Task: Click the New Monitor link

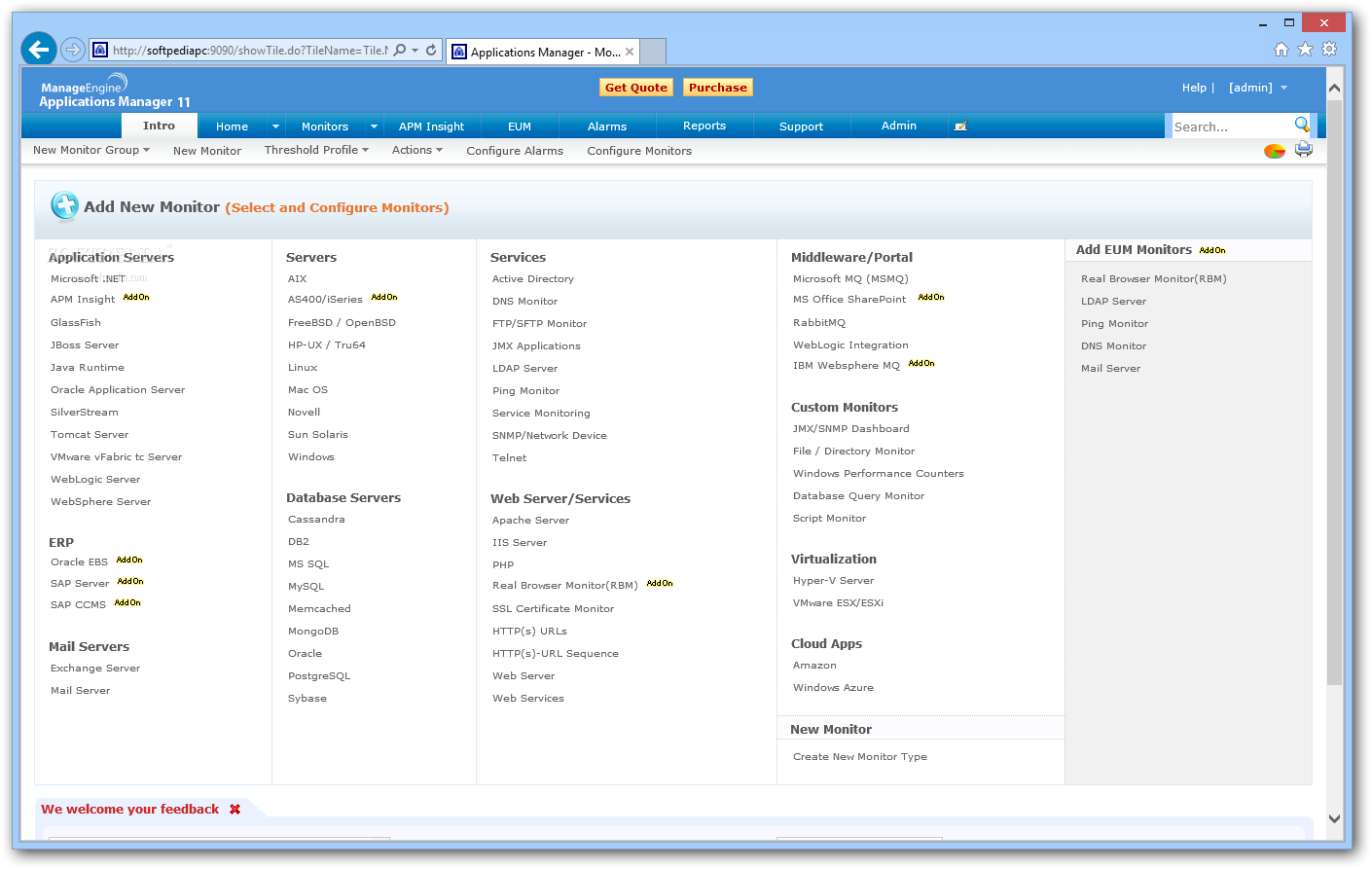Action: coord(207,151)
